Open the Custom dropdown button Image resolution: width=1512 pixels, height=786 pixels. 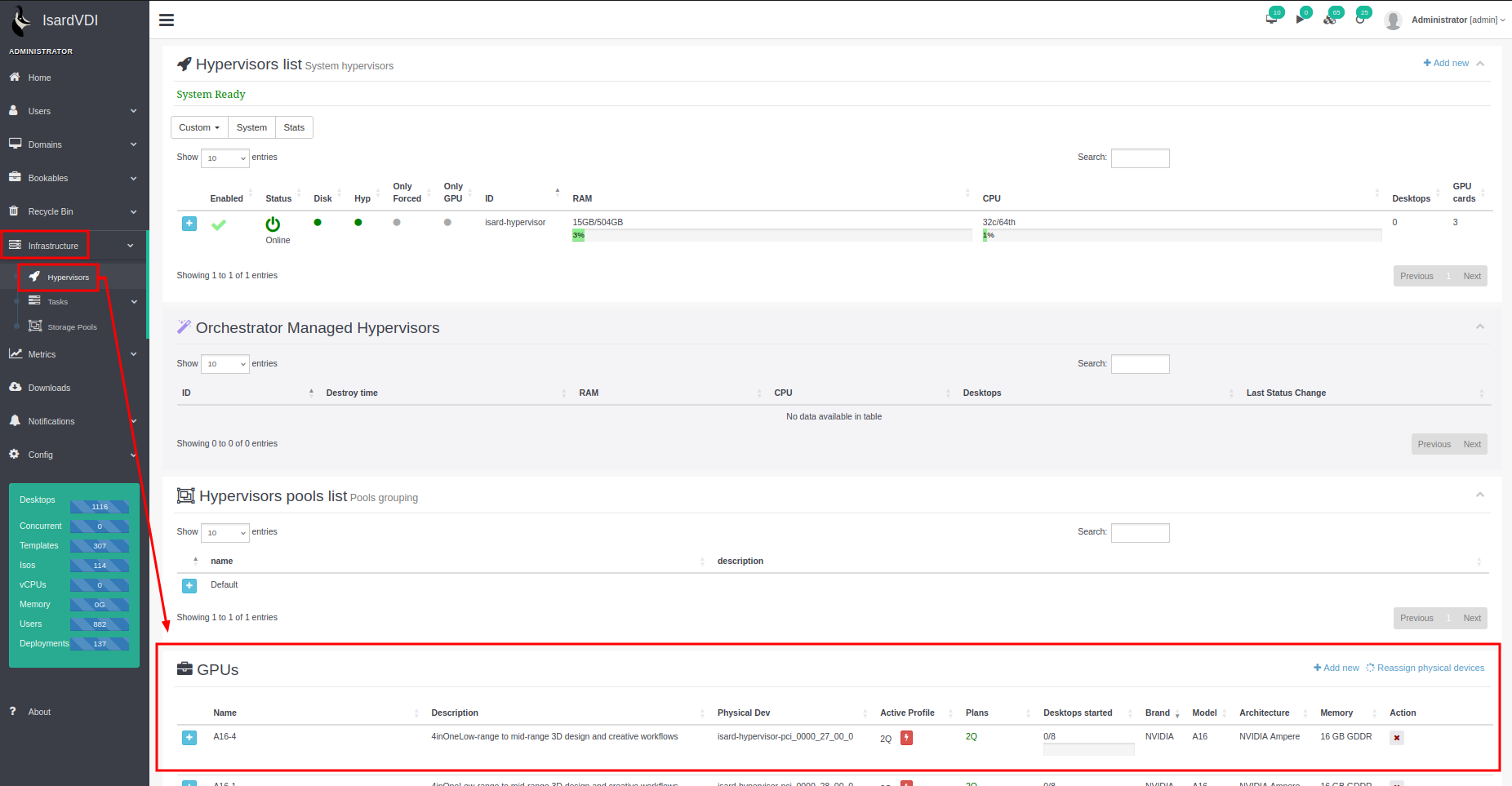point(199,127)
